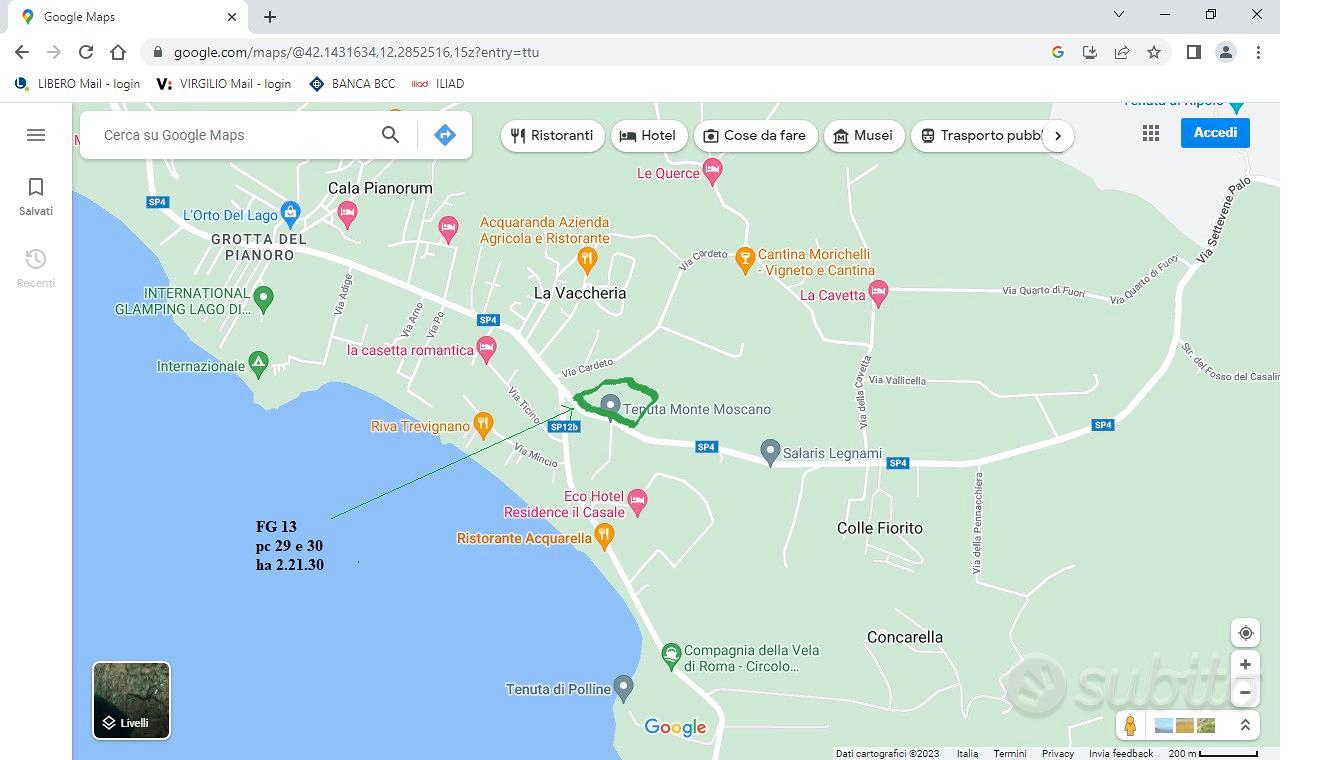Filter map by Ristoranti
This screenshot has width=1332, height=760.
pos(552,136)
